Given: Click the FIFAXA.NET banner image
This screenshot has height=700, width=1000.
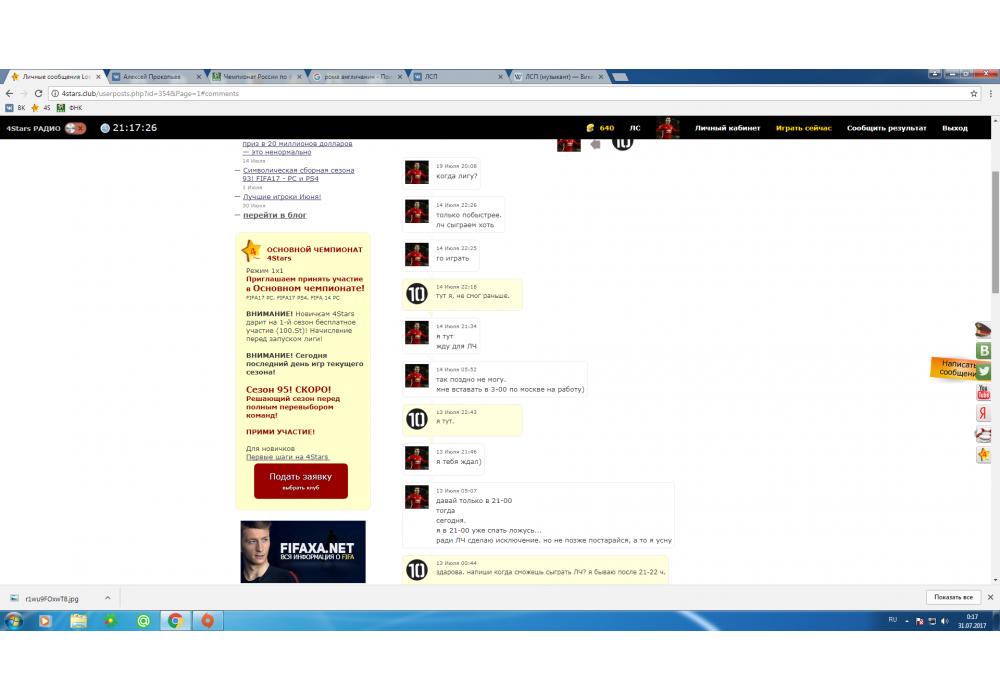Looking at the screenshot, I should click(303, 551).
